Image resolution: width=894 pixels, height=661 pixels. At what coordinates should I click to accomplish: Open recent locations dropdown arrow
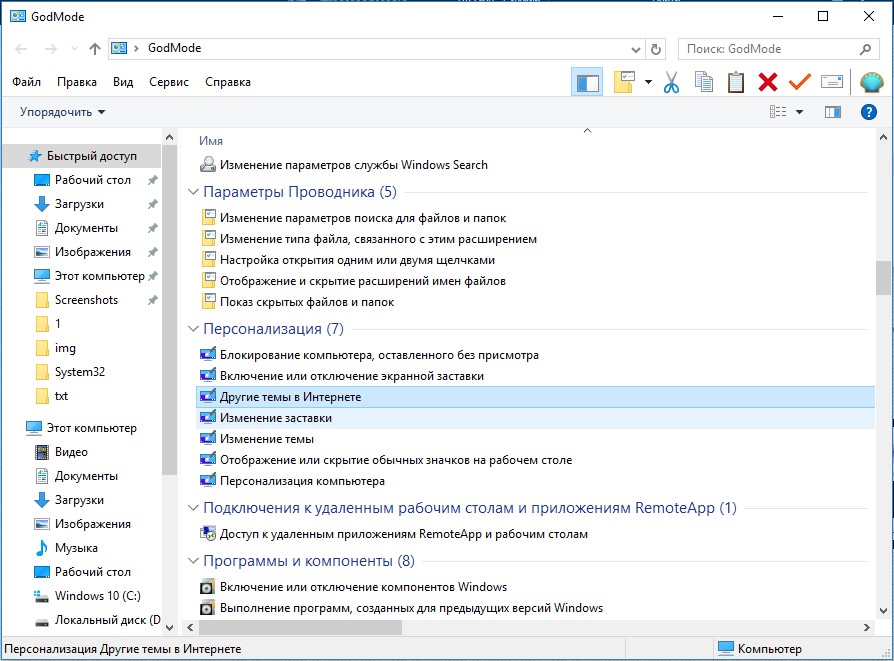point(74,49)
